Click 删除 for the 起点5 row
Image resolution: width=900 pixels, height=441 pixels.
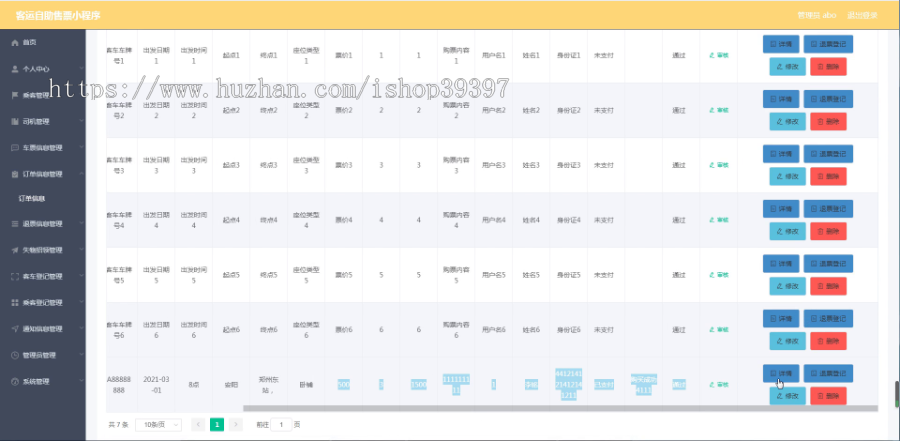[828, 286]
